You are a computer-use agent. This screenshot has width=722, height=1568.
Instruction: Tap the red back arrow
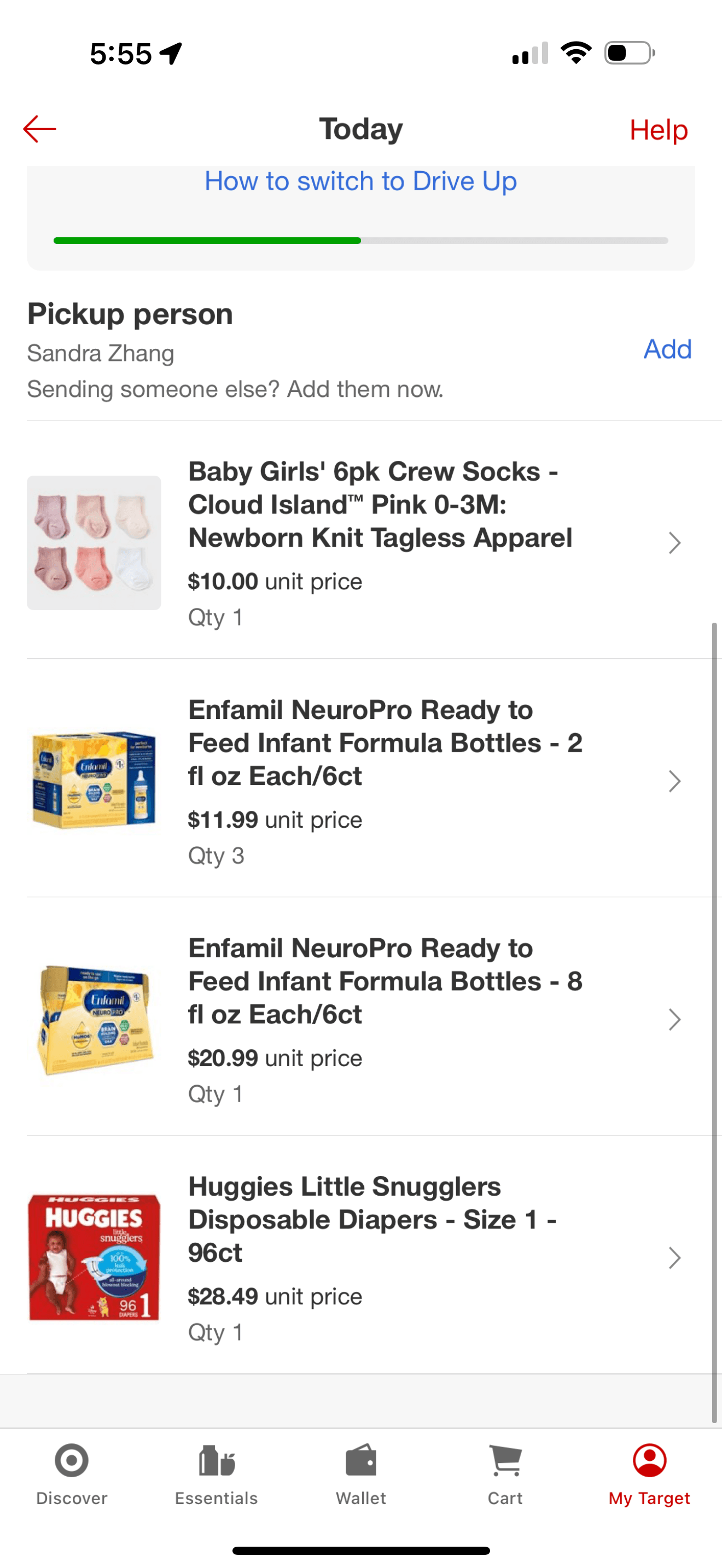click(x=39, y=129)
